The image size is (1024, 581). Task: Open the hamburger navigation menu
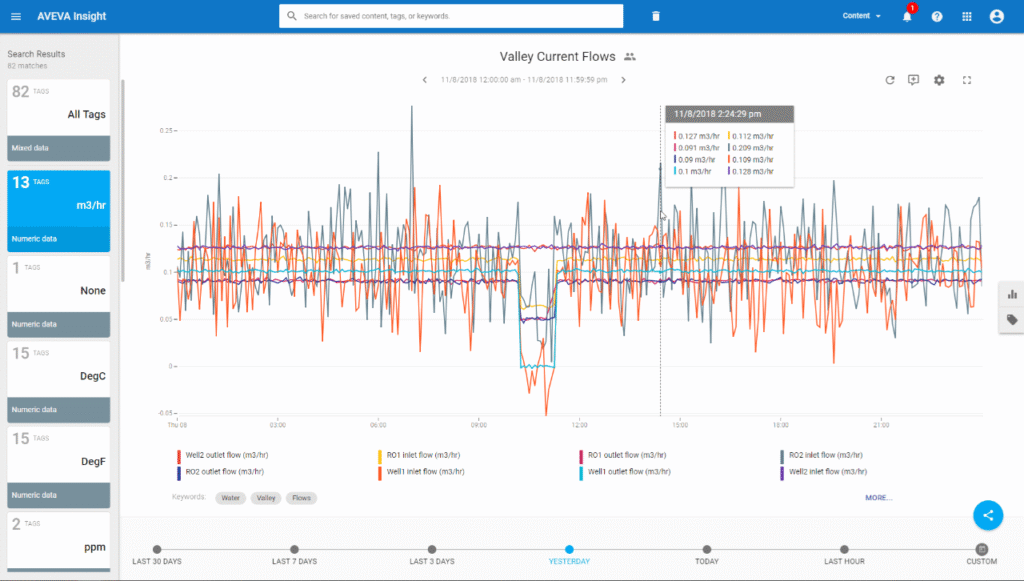15,16
